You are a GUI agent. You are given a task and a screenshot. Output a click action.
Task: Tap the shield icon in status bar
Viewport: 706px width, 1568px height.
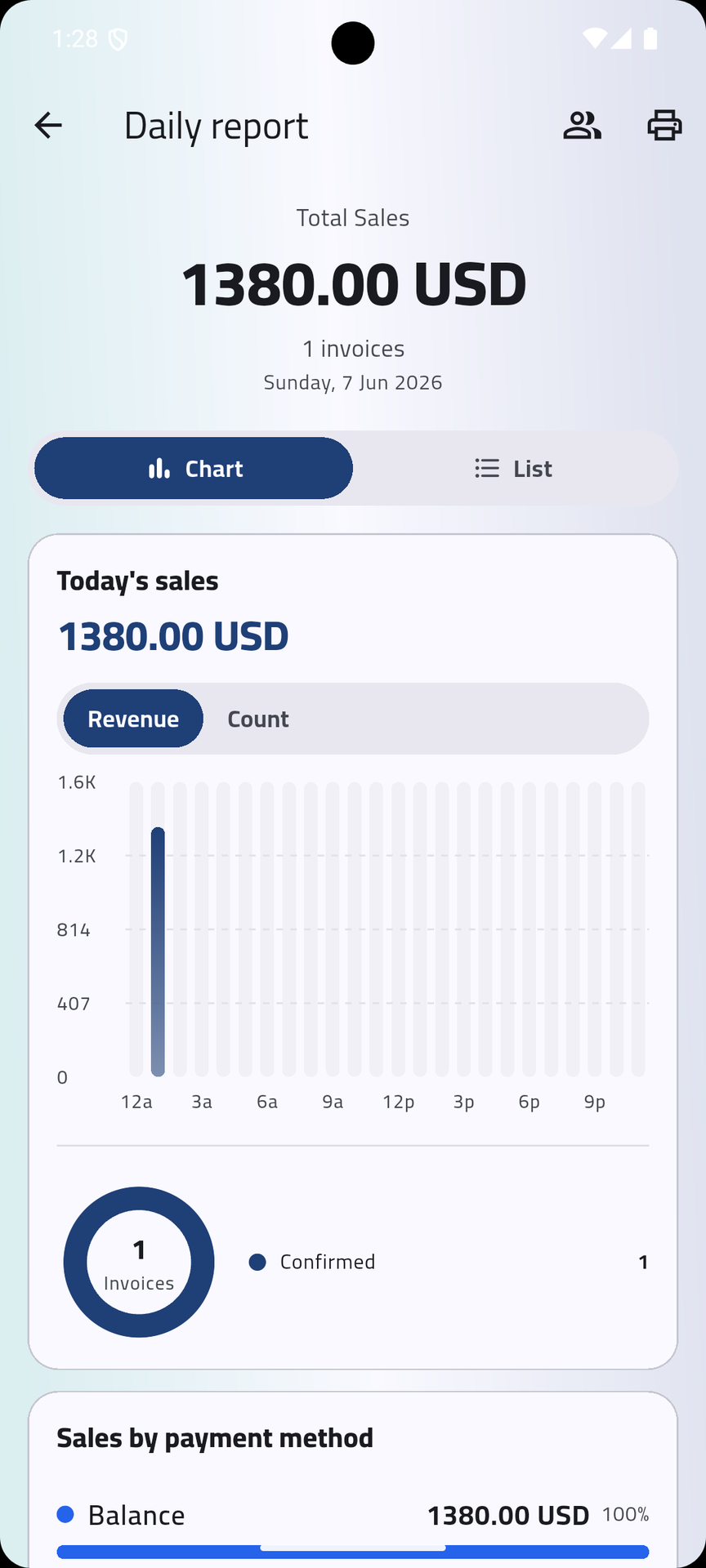pyautogui.click(x=118, y=39)
